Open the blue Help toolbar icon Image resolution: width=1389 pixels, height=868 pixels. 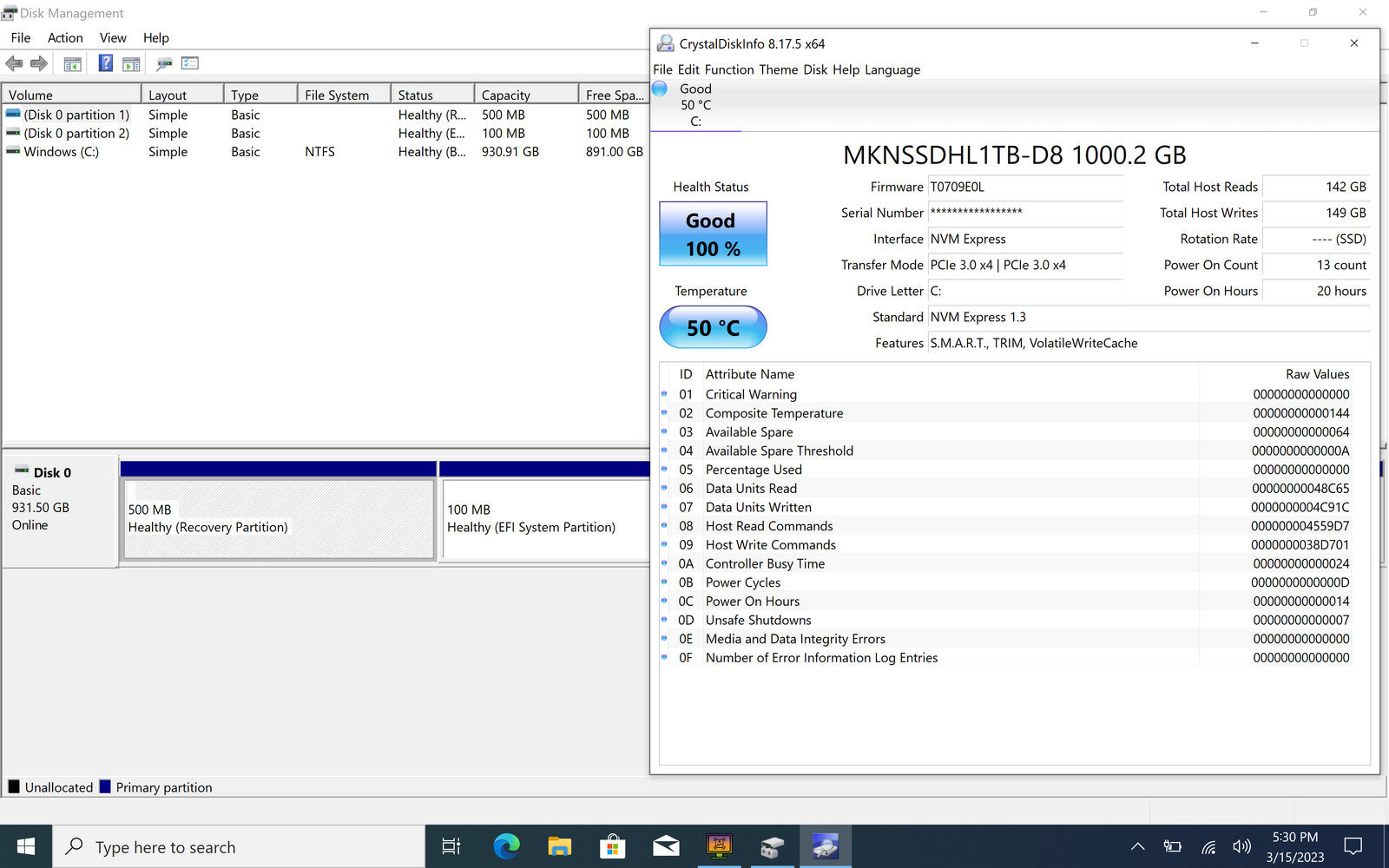(106, 62)
